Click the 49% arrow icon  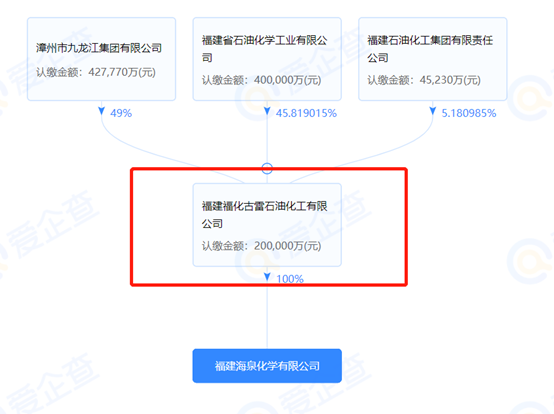[101, 111]
